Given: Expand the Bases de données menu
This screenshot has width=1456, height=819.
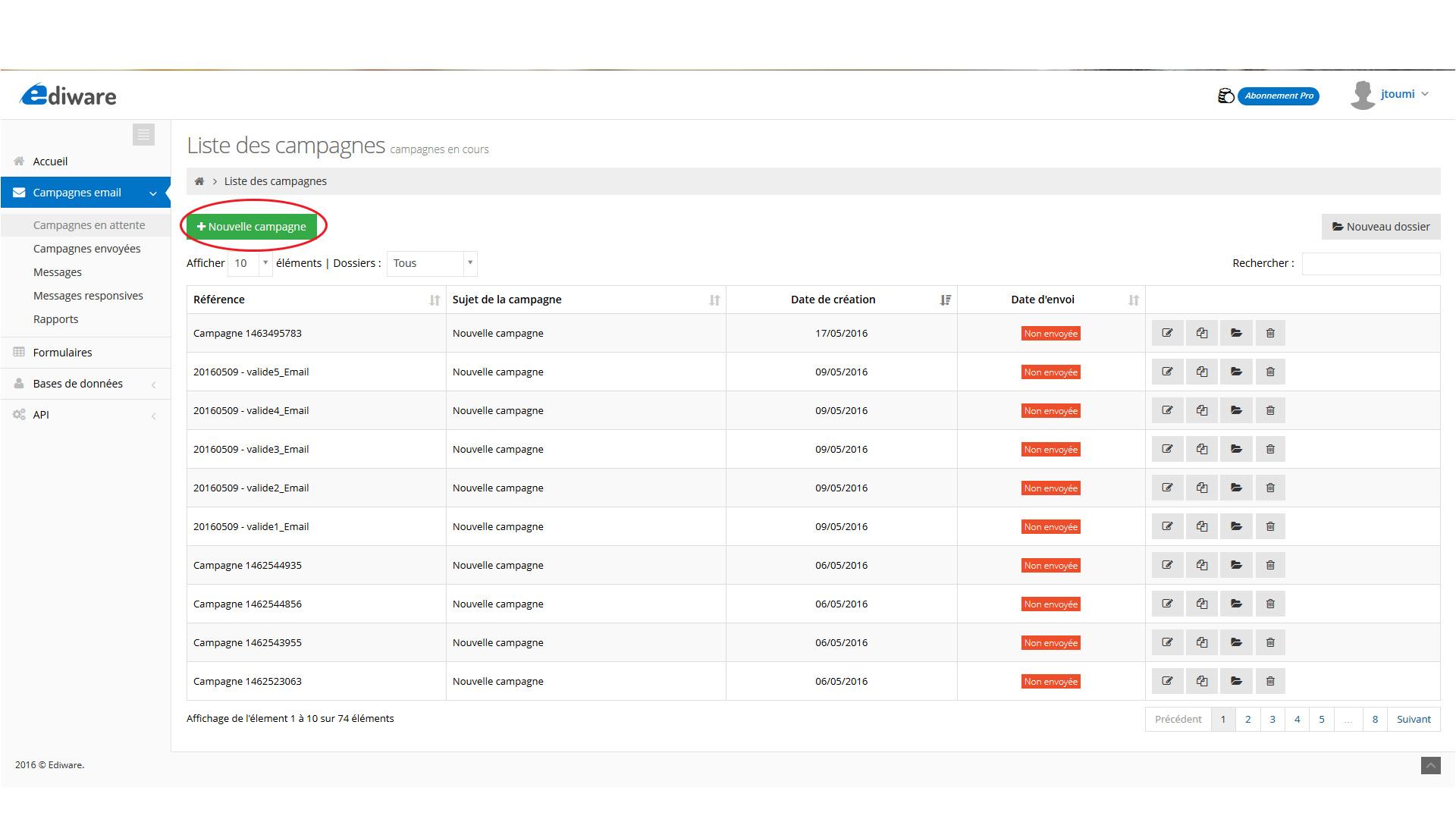Looking at the screenshot, I should 86,384.
